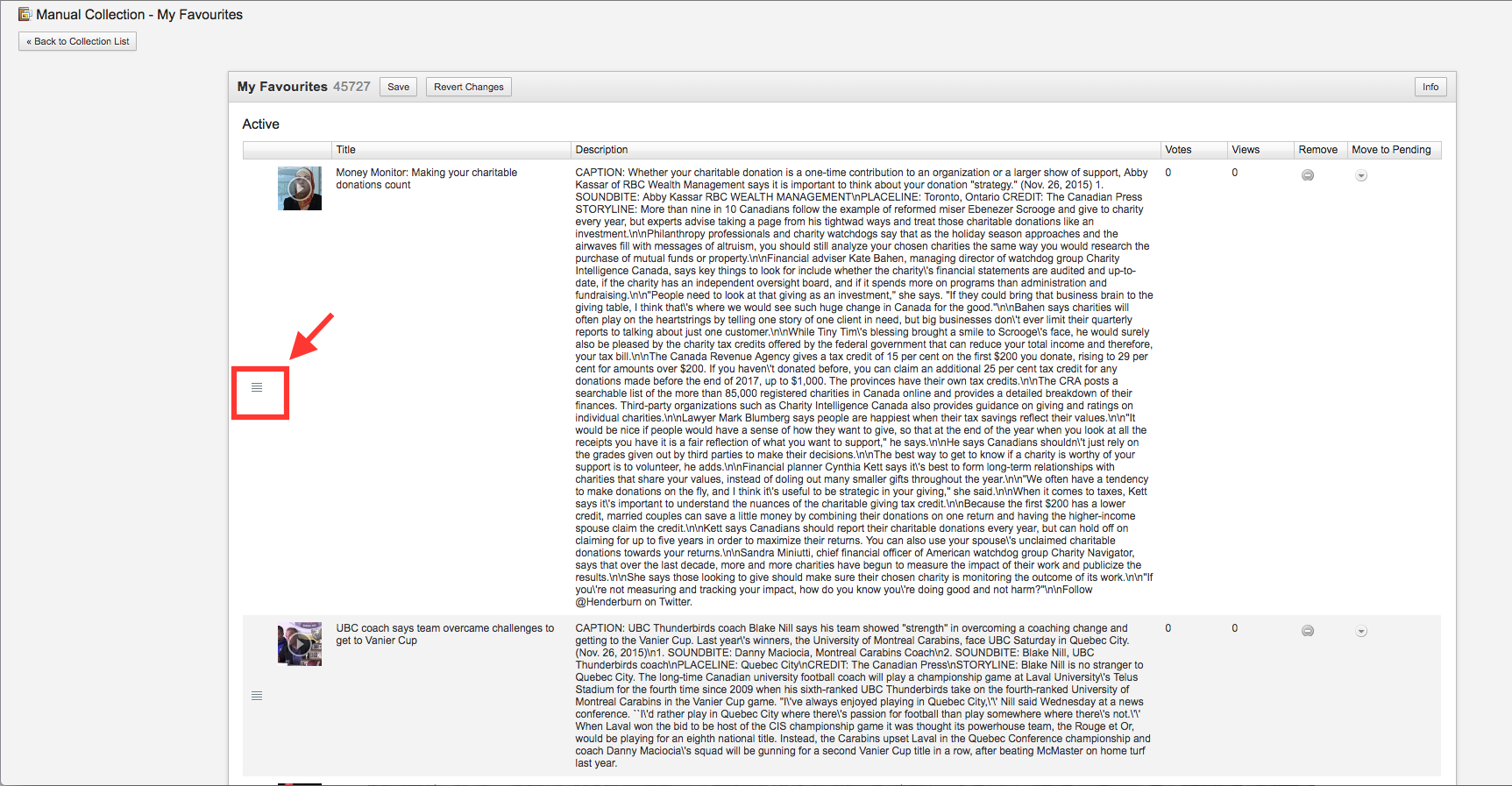Click the Move to Pending column header
The height and width of the screenshot is (786, 1512).
pos(1395,150)
